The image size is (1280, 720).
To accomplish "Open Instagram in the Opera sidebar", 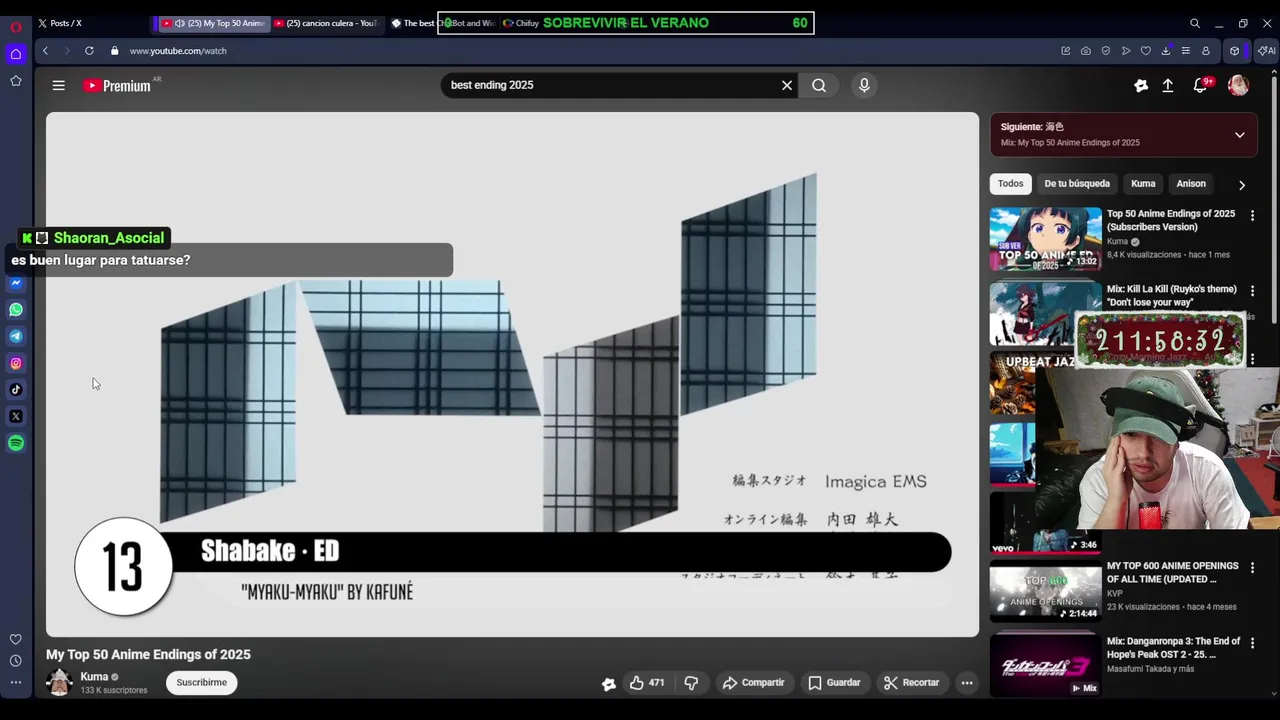I will (x=16, y=363).
